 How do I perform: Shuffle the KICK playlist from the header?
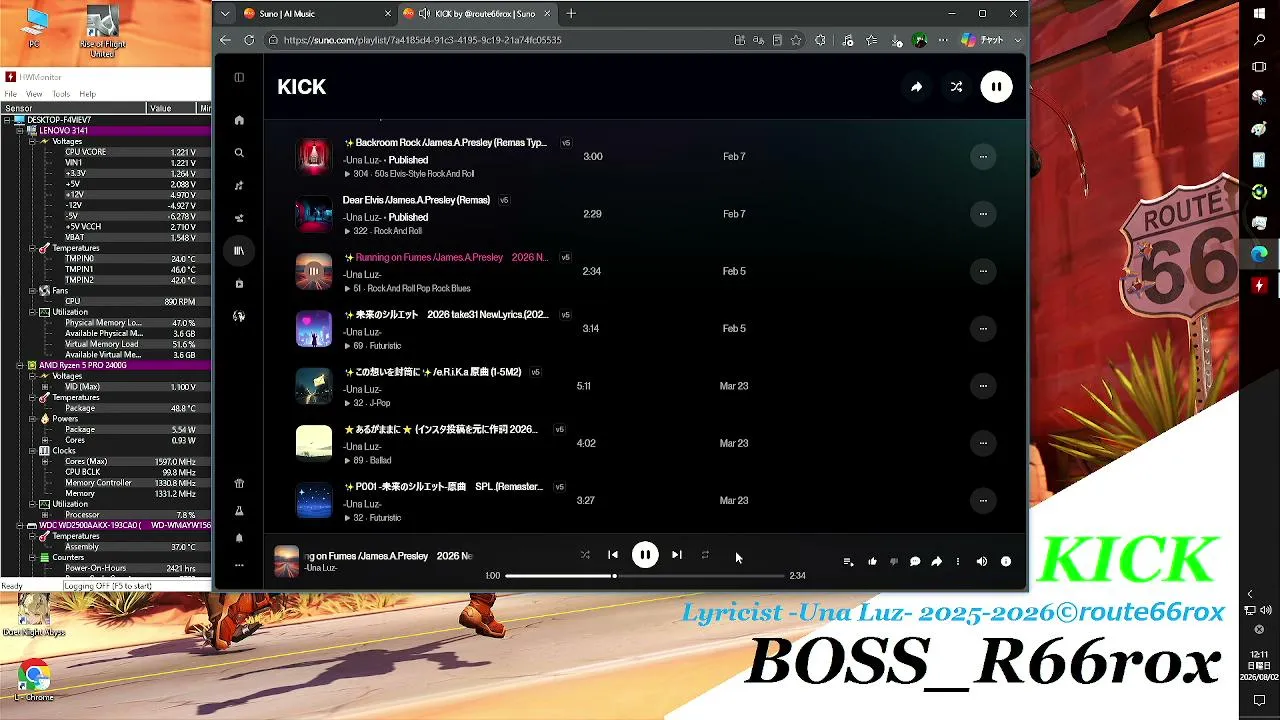pos(956,87)
